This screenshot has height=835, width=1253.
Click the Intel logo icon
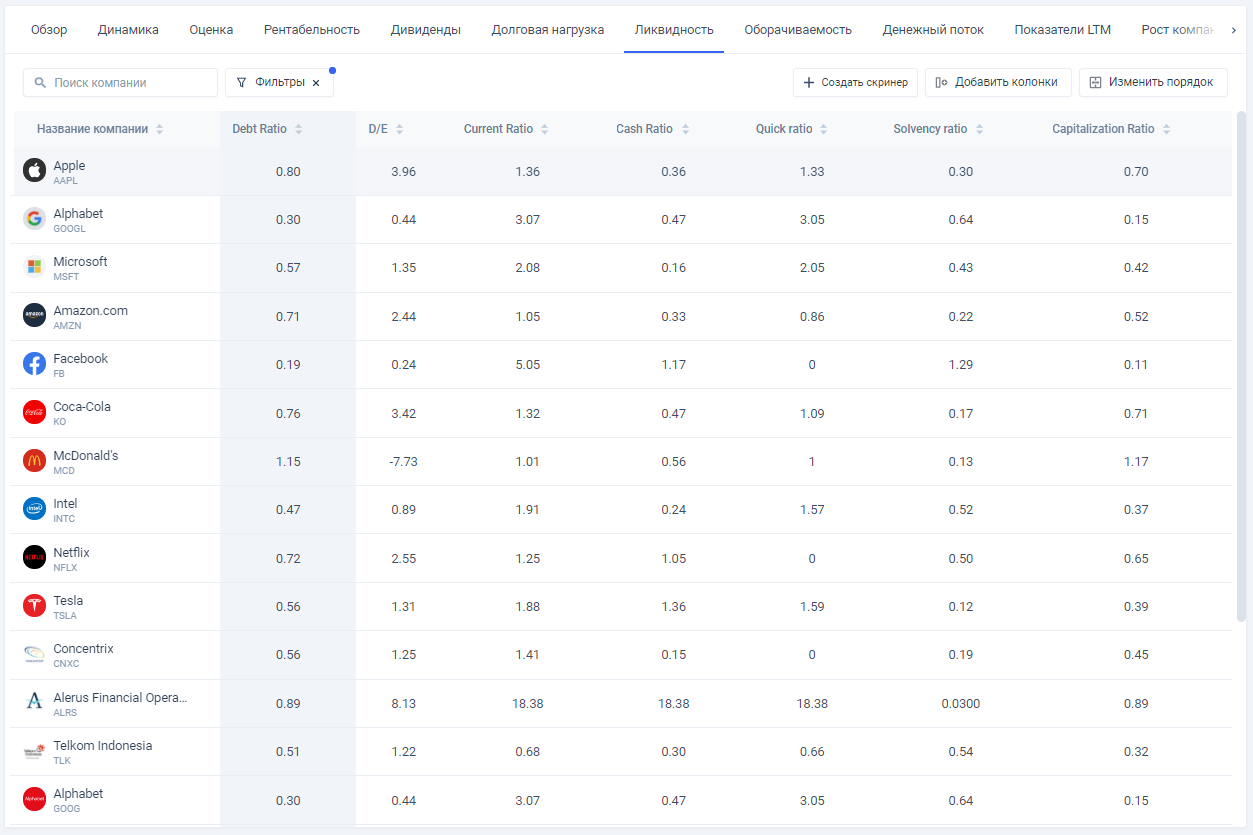tap(35, 509)
